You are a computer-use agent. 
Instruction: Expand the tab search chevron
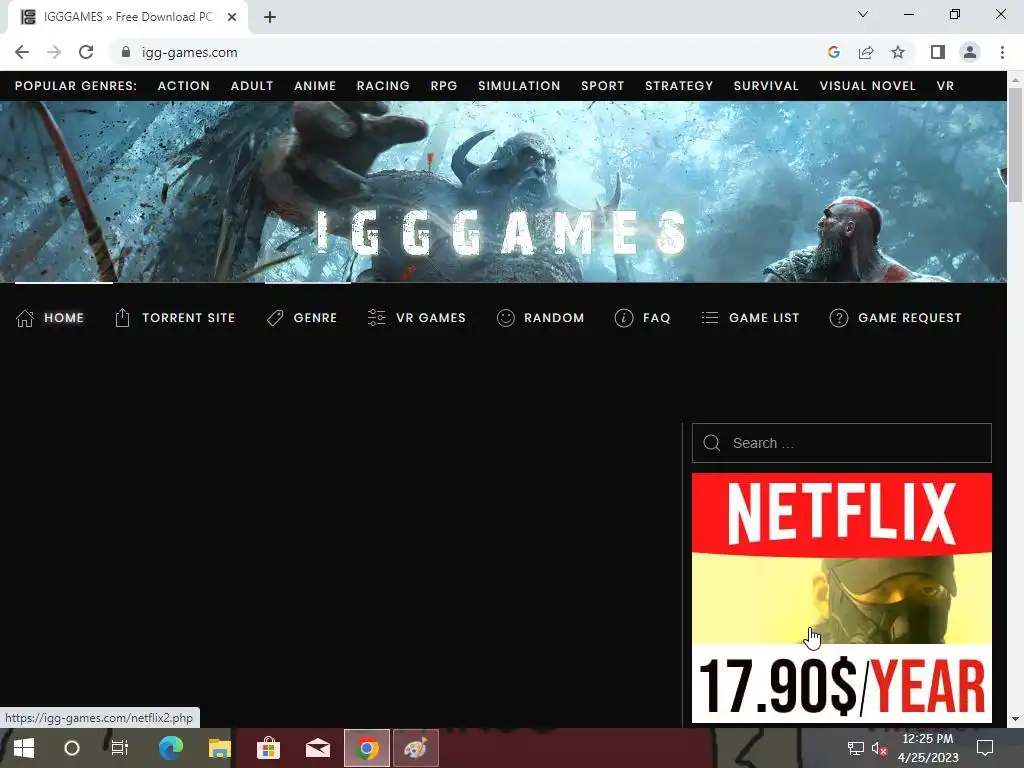[863, 14]
